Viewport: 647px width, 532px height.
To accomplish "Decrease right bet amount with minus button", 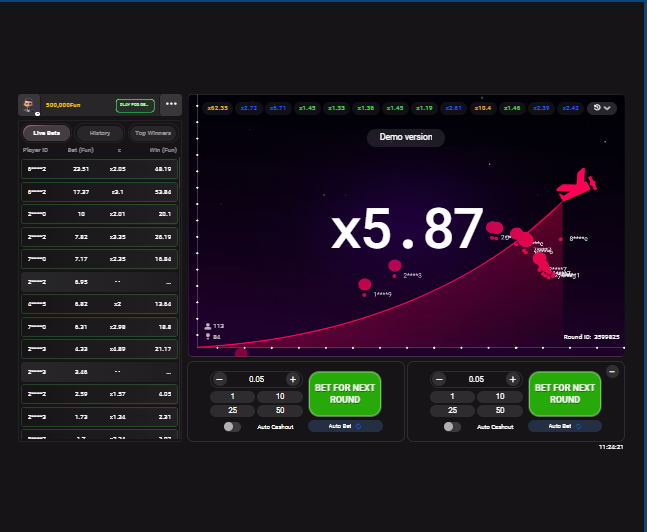I will [x=440, y=379].
